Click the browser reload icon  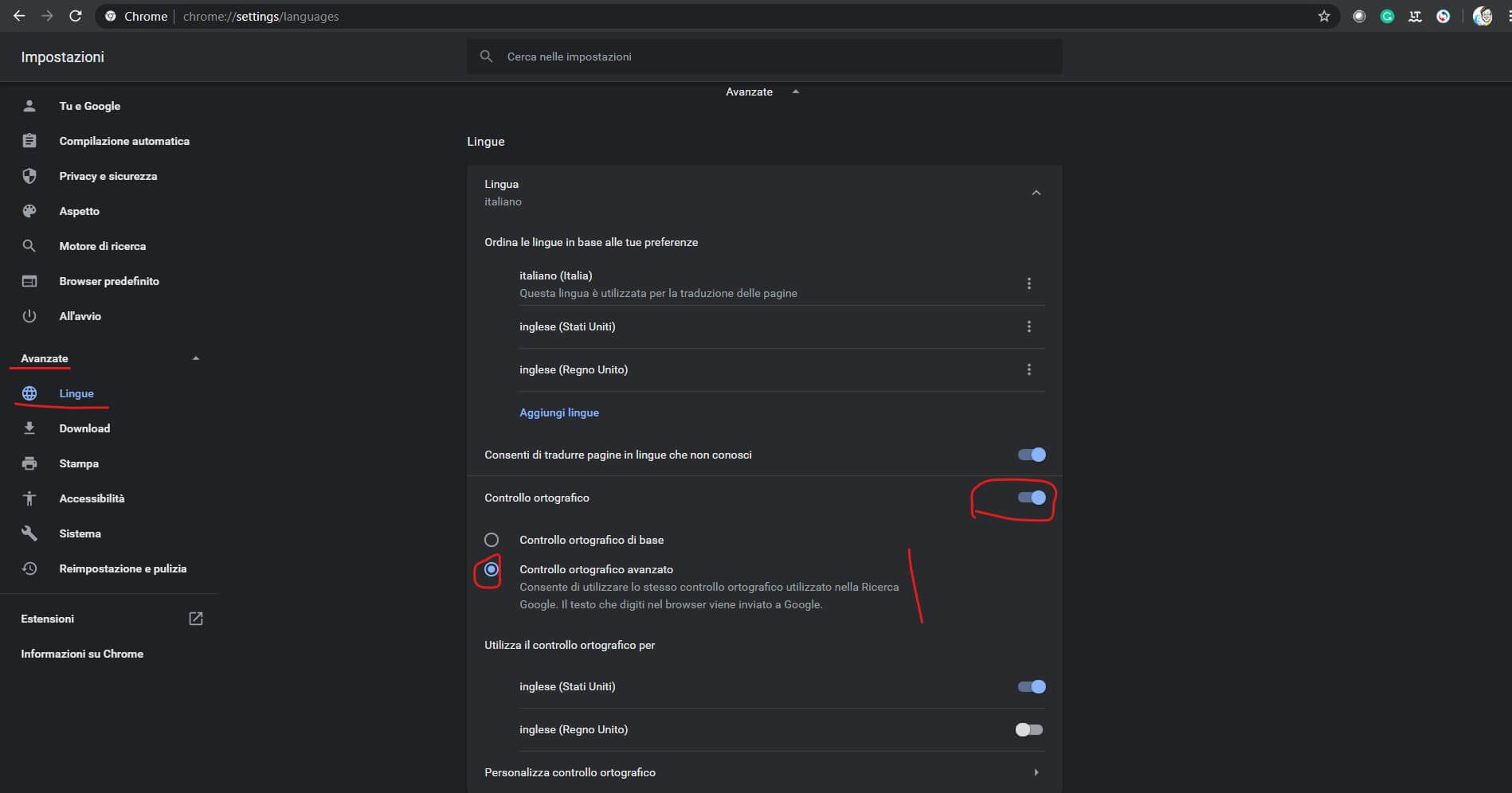tap(76, 16)
